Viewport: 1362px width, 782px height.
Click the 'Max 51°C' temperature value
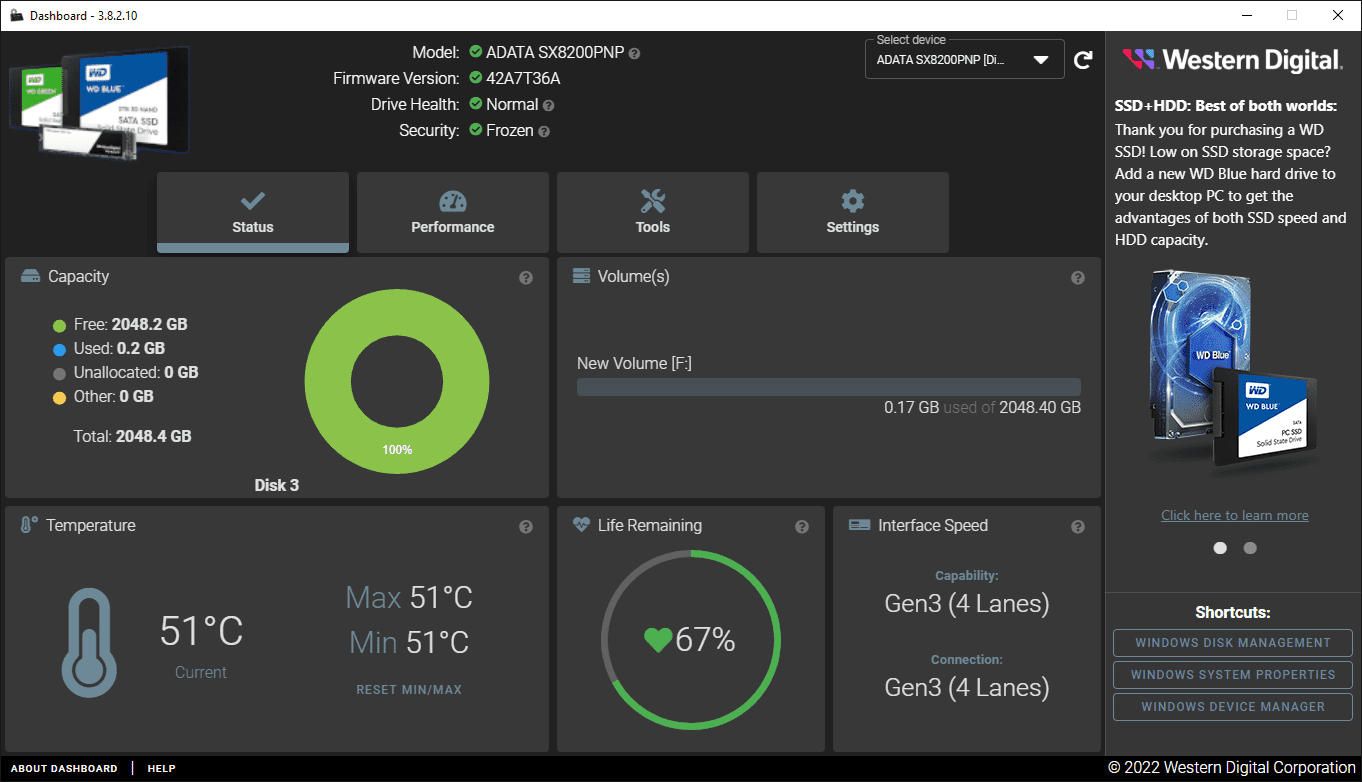(409, 598)
